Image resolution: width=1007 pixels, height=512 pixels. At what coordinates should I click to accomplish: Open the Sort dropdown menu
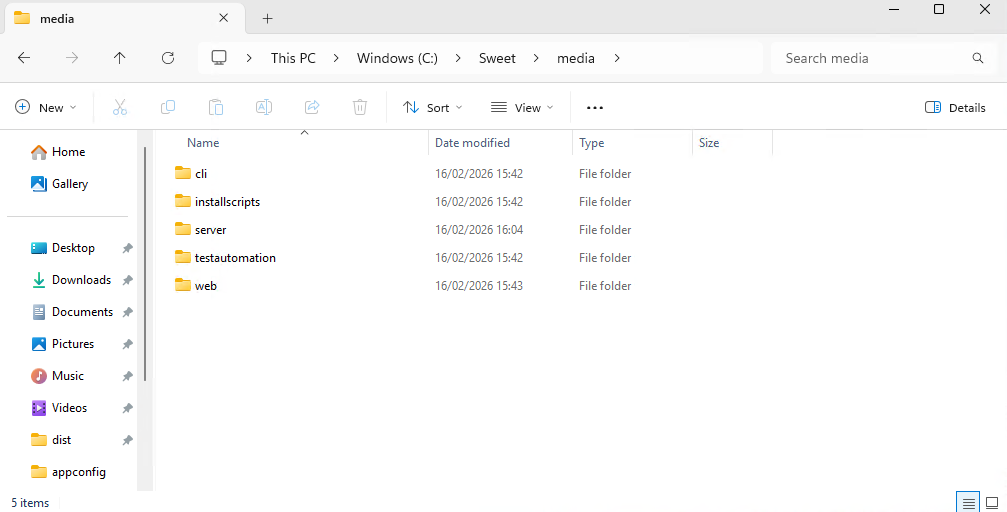click(433, 107)
